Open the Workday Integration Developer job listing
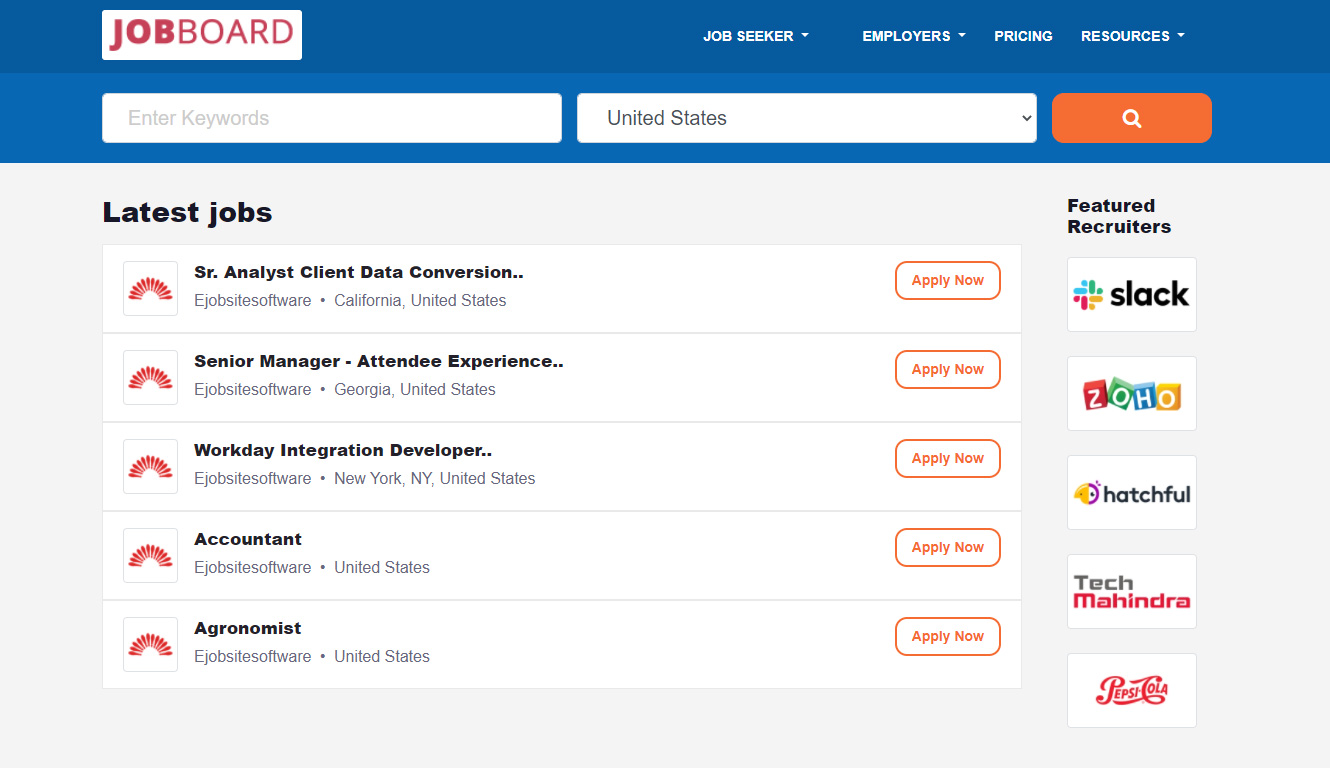Image resolution: width=1330 pixels, height=768 pixels. [x=343, y=450]
